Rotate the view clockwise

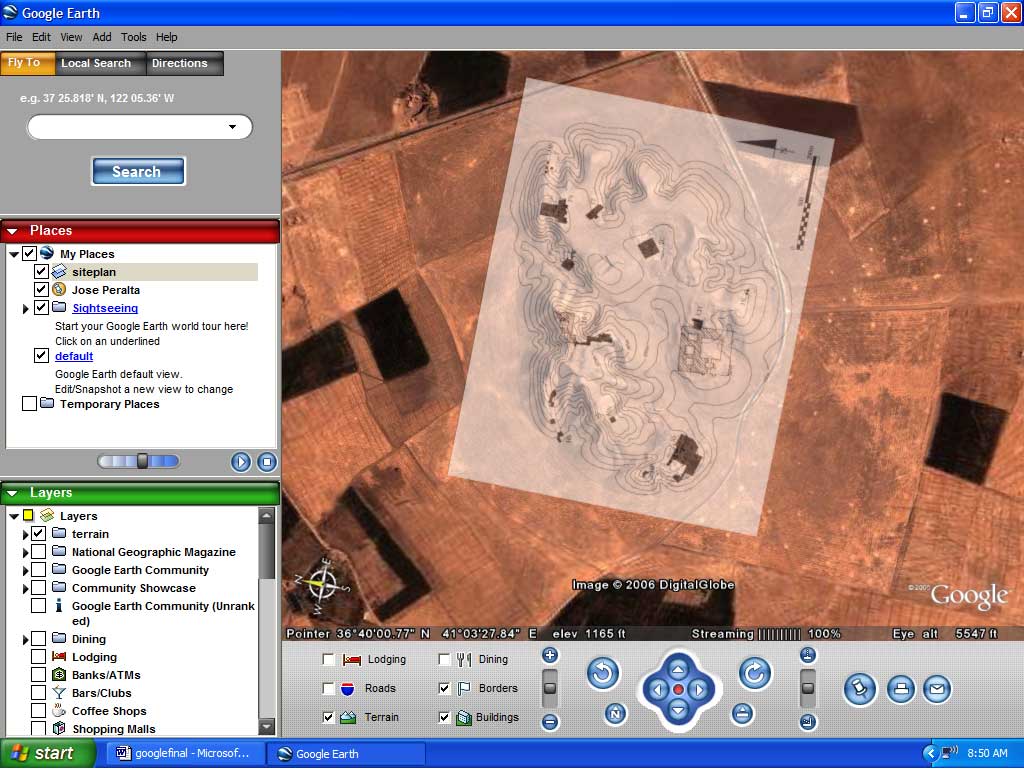754,674
